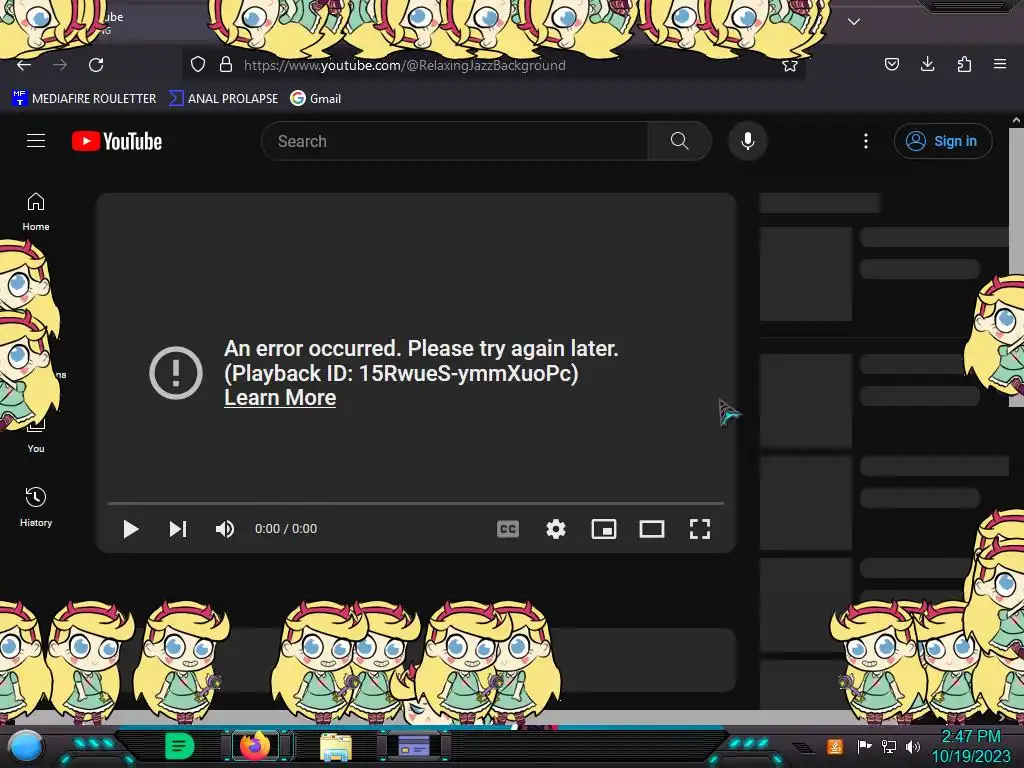The image size is (1024, 768).
Task: Mute the player volume
Action: (x=225, y=529)
